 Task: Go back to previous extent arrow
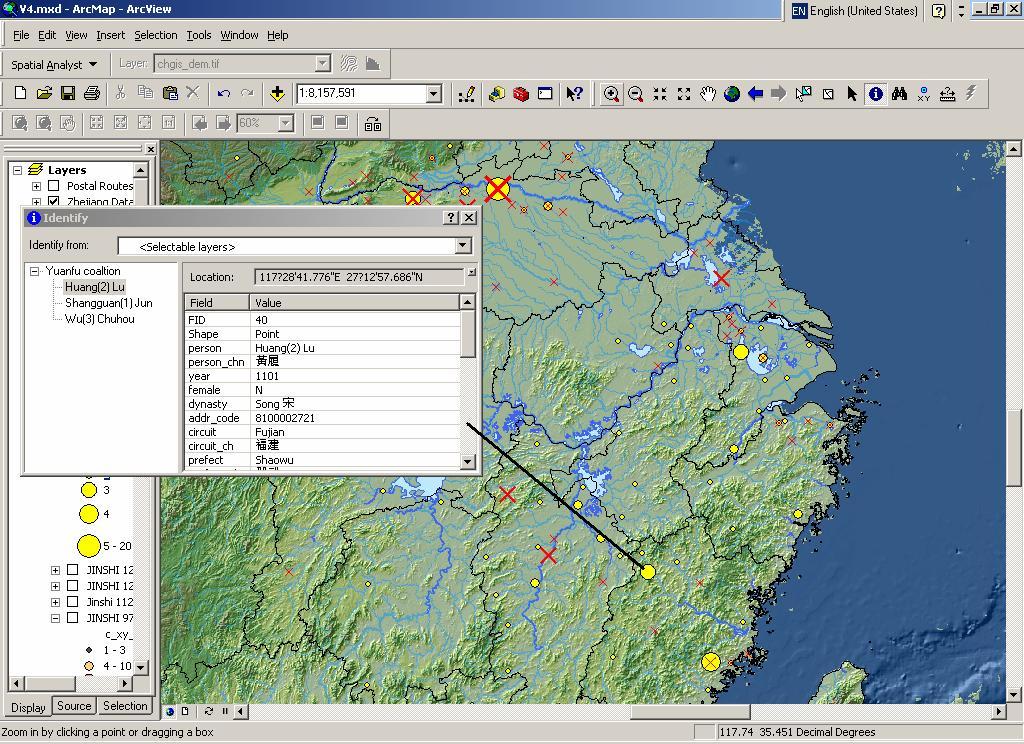click(756, 93)
